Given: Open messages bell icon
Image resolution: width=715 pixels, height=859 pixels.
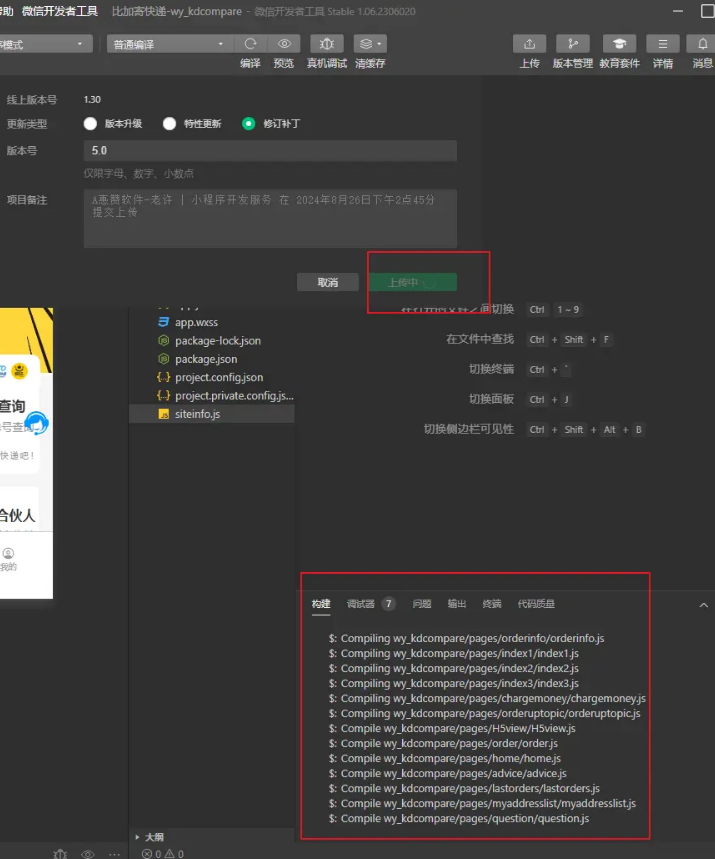Looking at the screenshot, I should [702, 44].
